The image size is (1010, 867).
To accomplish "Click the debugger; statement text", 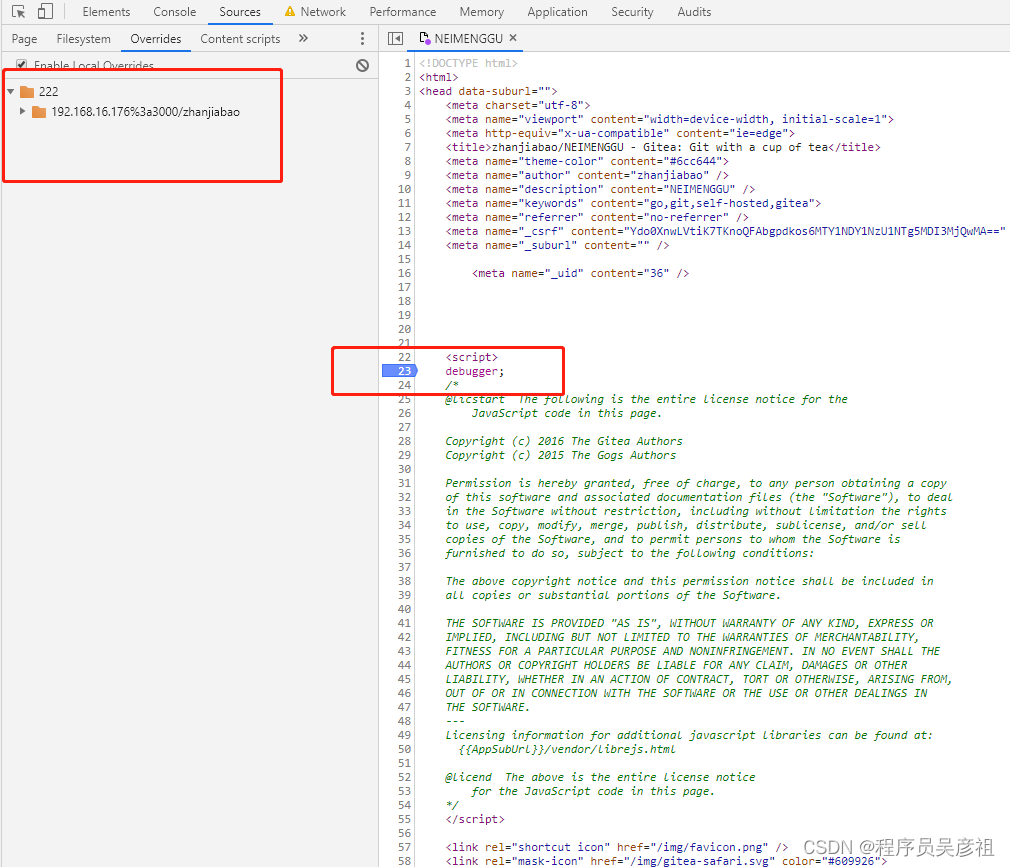I will coord(475,371).
